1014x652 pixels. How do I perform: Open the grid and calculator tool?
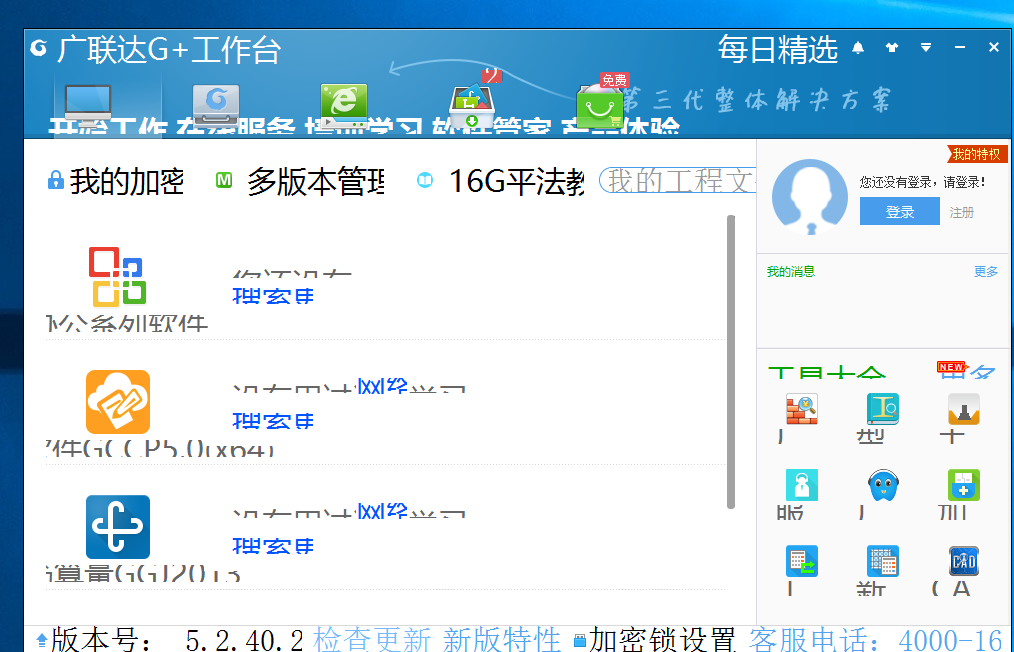[883, 561]
